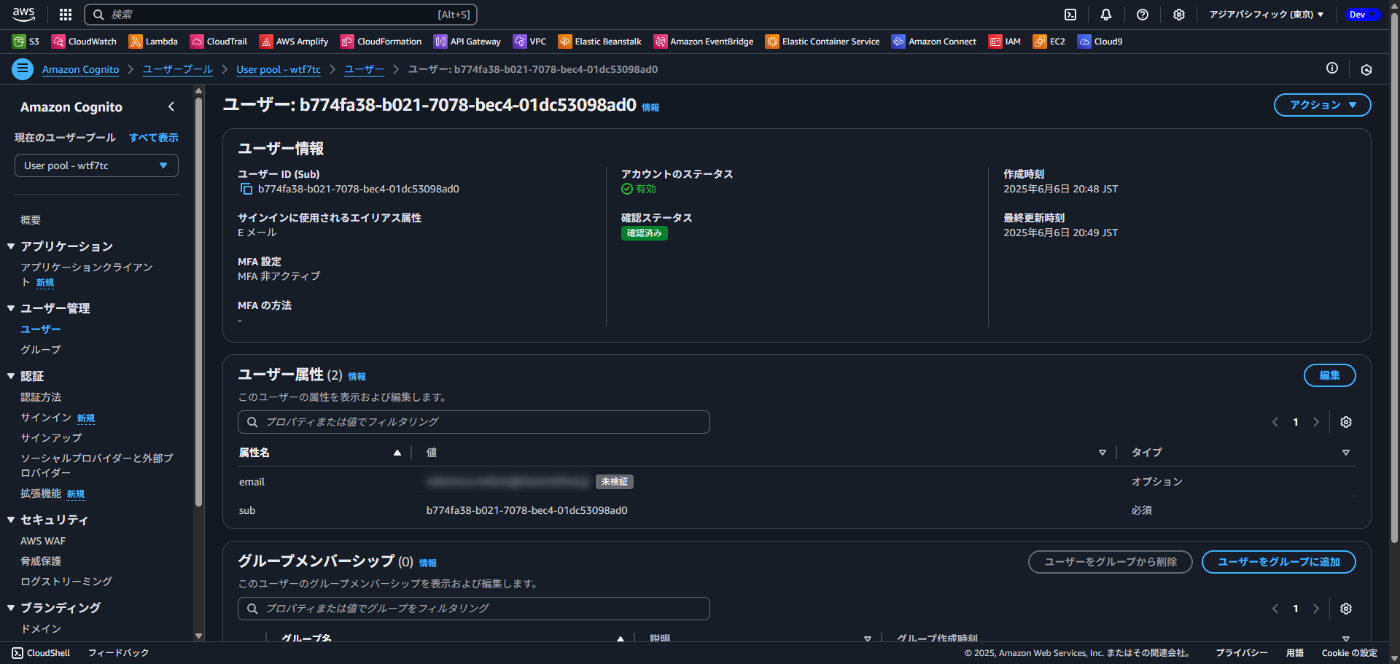
Task: Open the User pool - wtf7tc selector
Action: [97, 166]
